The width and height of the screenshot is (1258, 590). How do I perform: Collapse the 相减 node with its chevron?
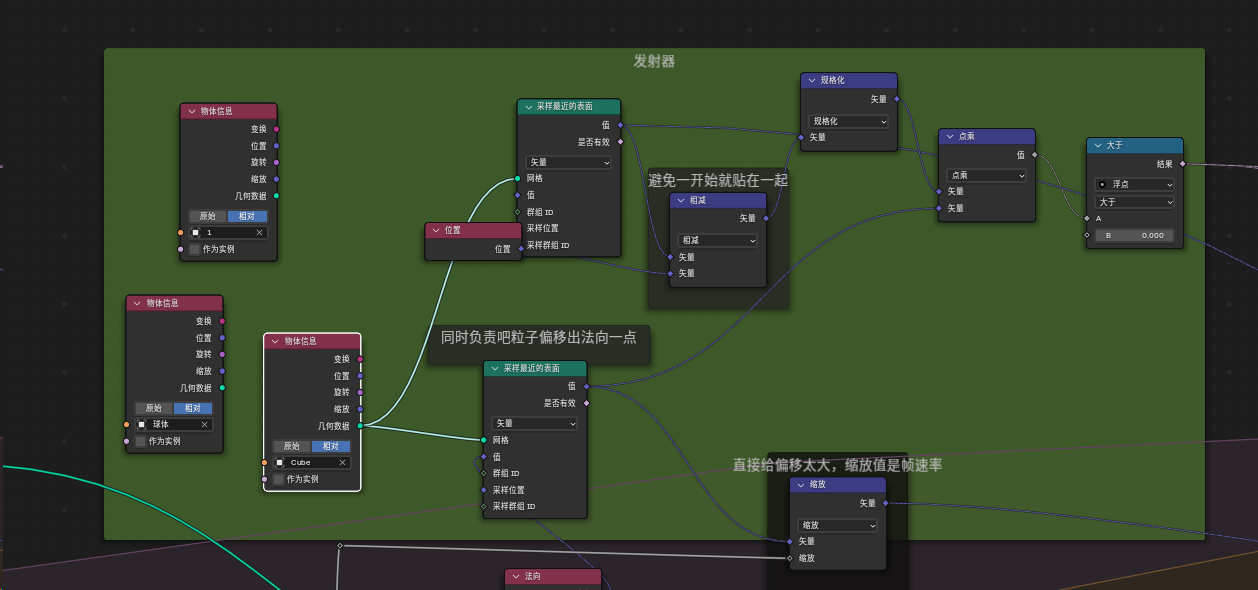(682, 201)
